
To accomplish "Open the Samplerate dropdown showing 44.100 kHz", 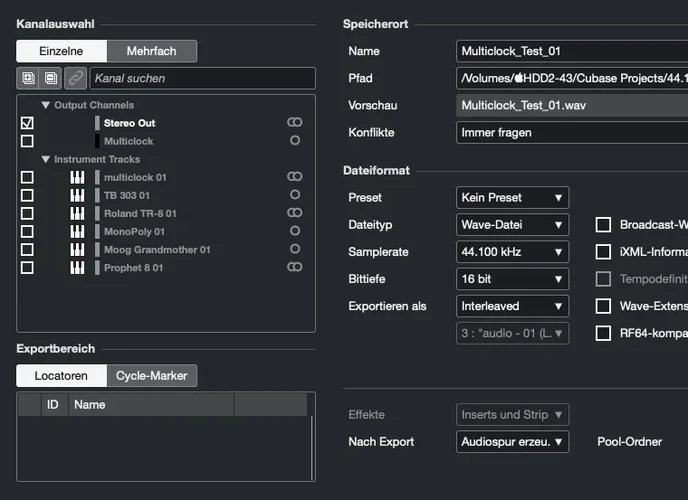I will [x=512, y=252].
